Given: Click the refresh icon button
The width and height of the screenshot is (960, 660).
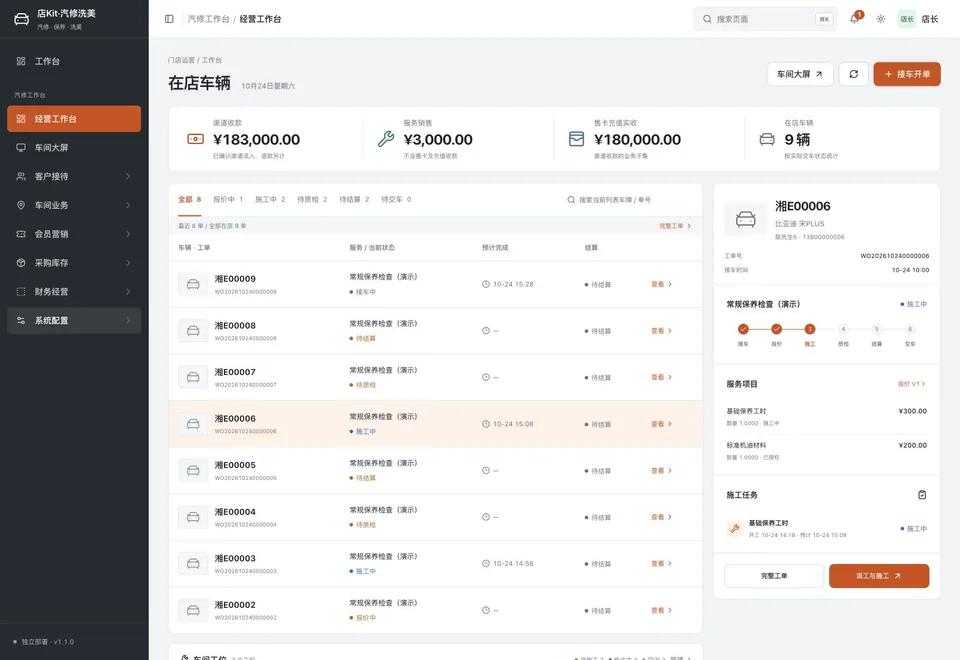Looking at the screenshot, I should (853, 74).
